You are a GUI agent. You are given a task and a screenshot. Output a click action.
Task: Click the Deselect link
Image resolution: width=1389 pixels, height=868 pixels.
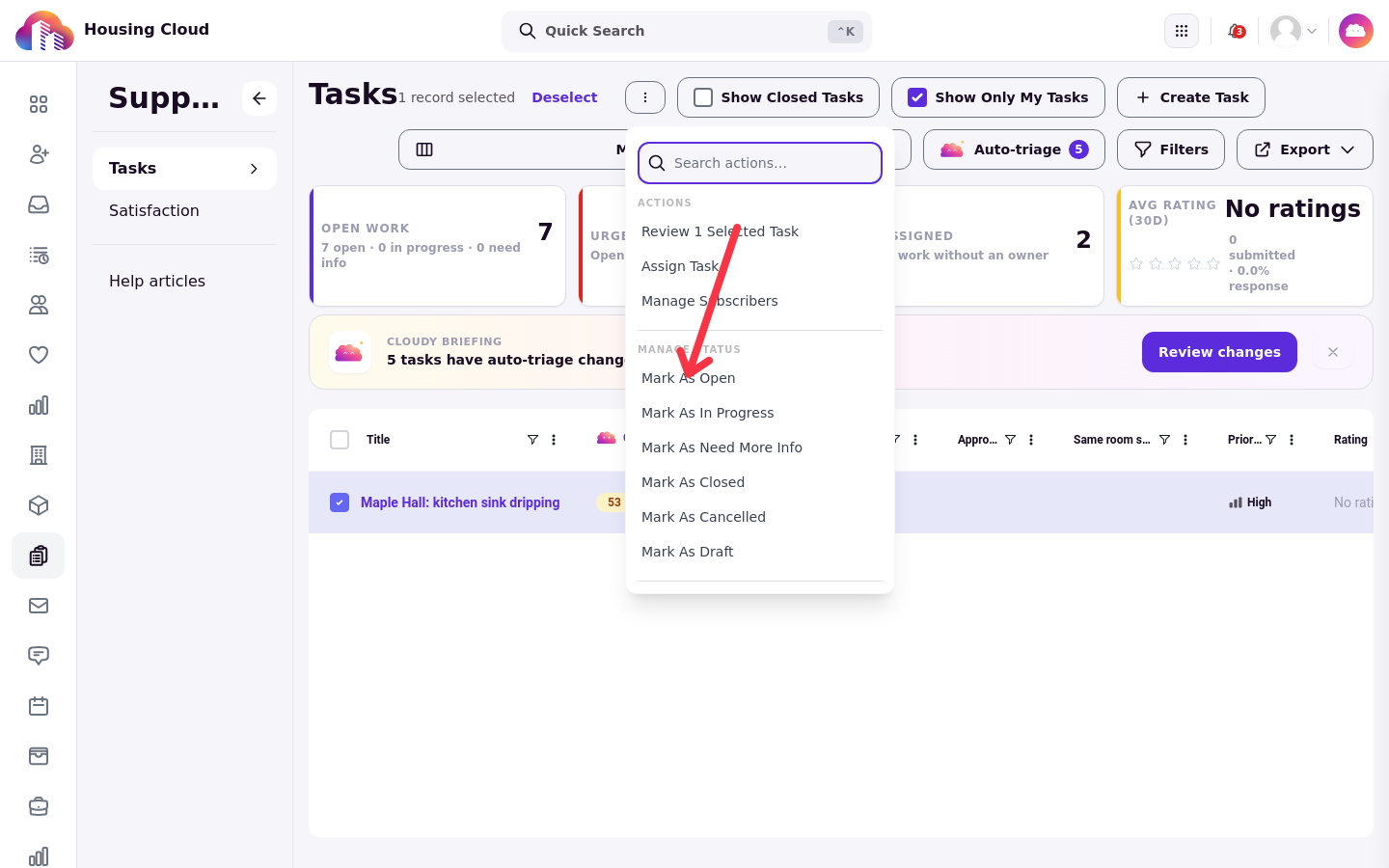(x=564, y=97)
